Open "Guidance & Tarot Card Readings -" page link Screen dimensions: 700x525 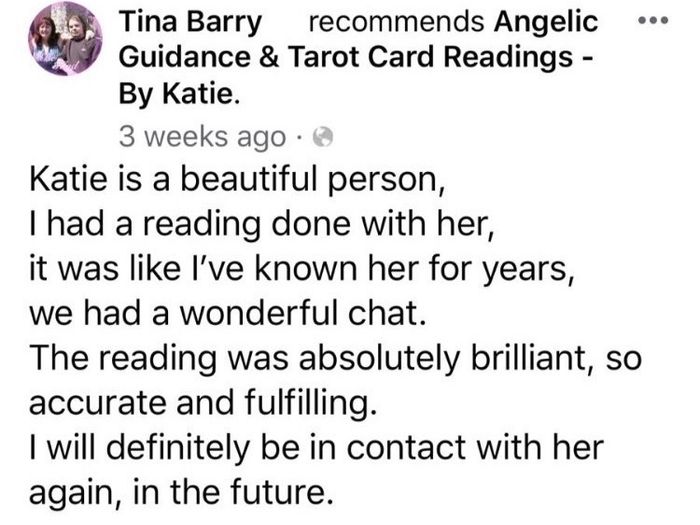pyautogui.click(x=356, y=58)
